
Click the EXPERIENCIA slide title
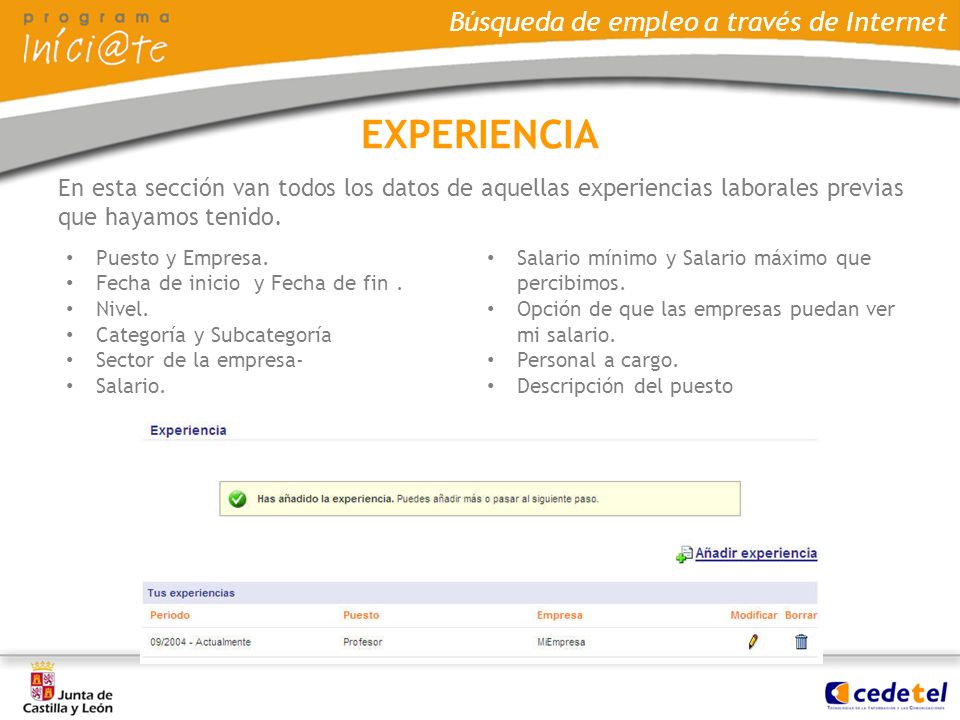[x=480, y=134]
